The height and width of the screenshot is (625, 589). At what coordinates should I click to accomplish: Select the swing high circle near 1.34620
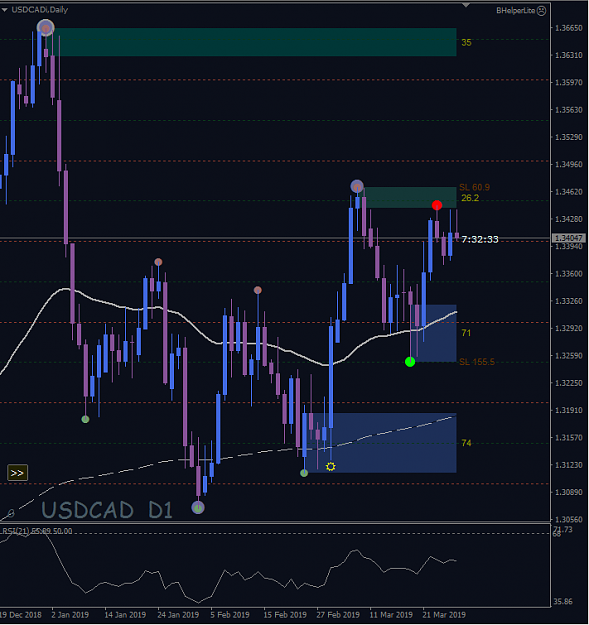pyautogui.click(x=357, y=187)
